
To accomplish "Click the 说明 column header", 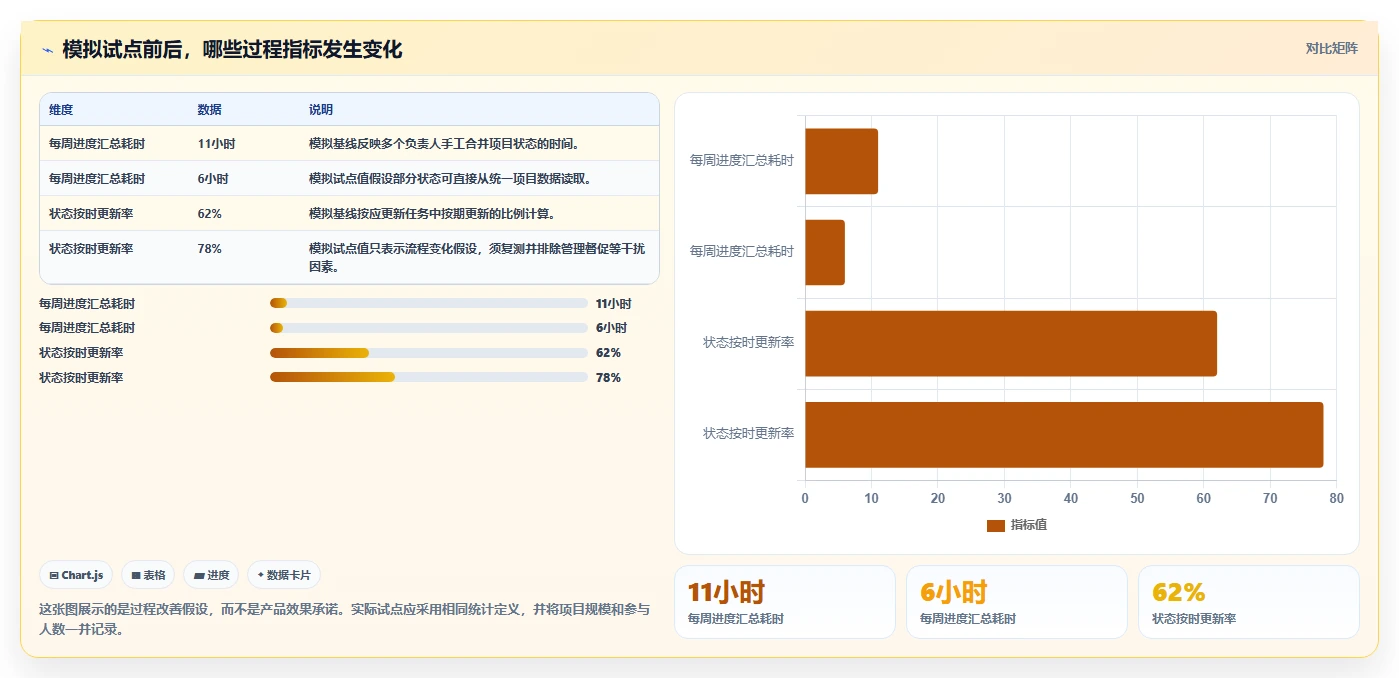I will point(321,110).
